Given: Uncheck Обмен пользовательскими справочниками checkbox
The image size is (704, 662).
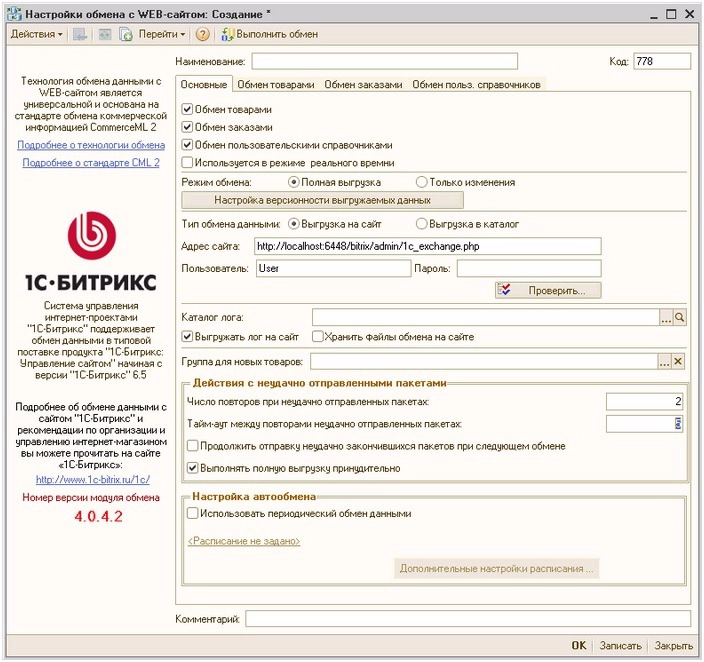Looking at the screenshot, I should pos(187,145).
